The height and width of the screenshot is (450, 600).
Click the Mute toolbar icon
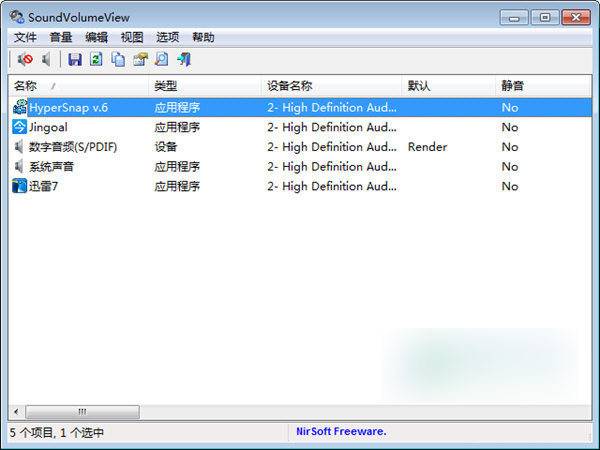coord(25,59)
